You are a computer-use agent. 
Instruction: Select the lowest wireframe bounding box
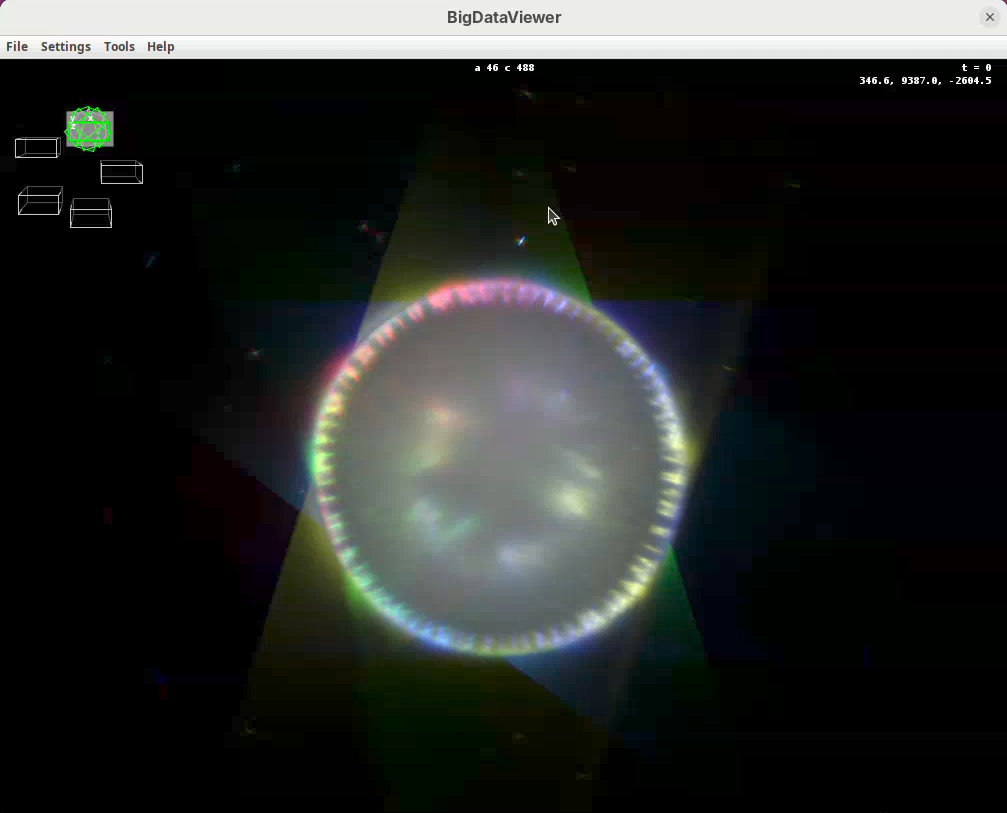coord(91,214)
